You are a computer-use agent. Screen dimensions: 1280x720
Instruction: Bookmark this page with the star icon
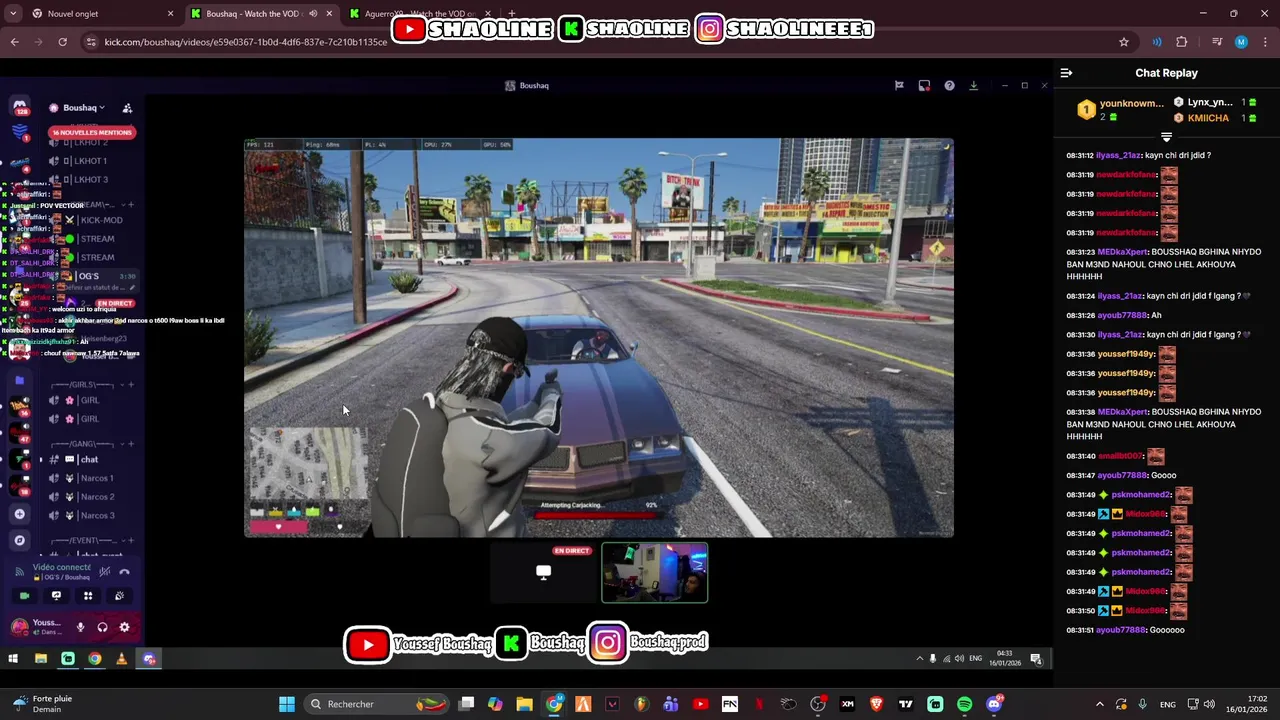point(1124,42)
